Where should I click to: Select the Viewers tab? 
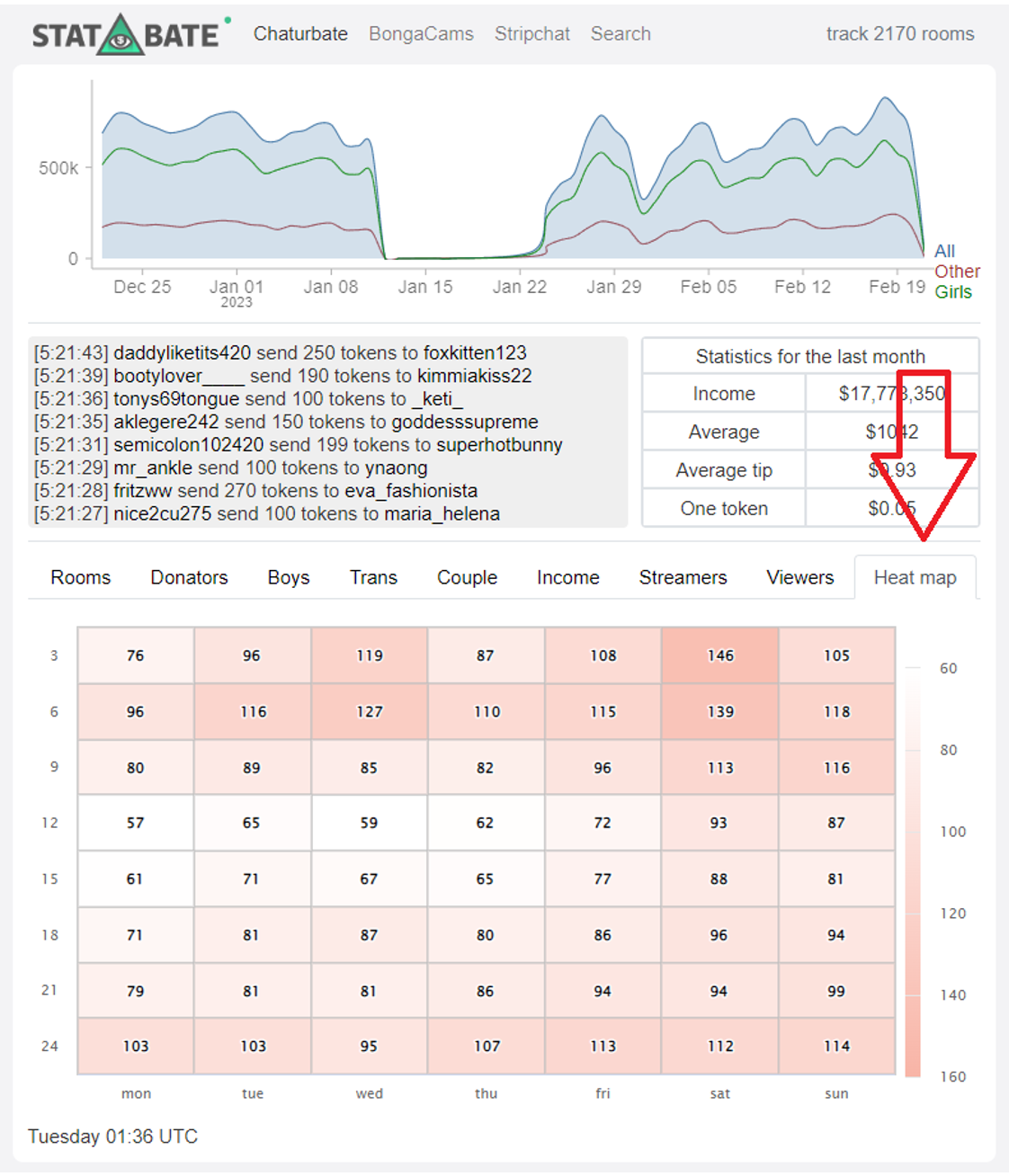(x=799, y=577)
